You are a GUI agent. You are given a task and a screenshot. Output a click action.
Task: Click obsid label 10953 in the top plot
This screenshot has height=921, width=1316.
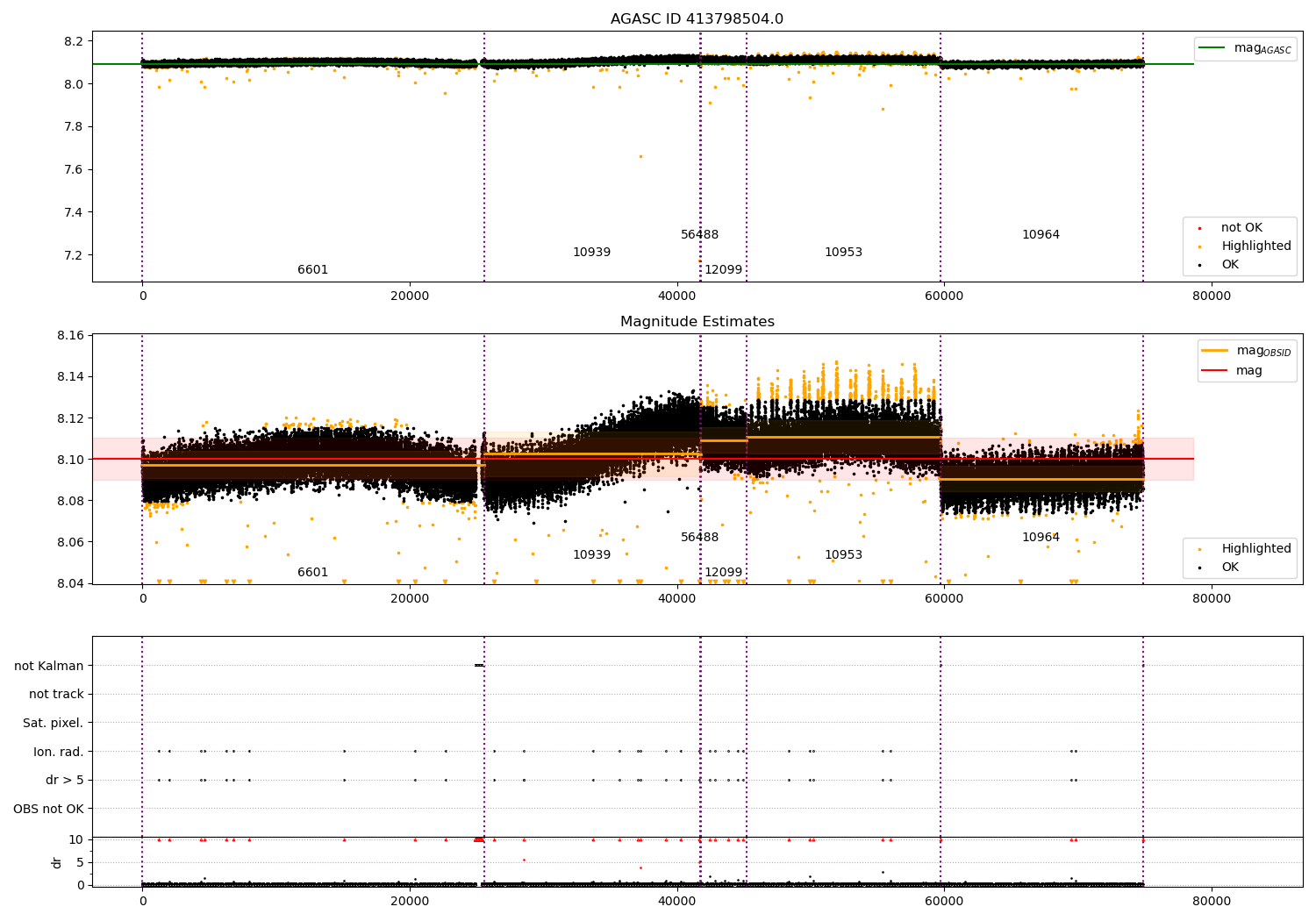tap(843, 253)
